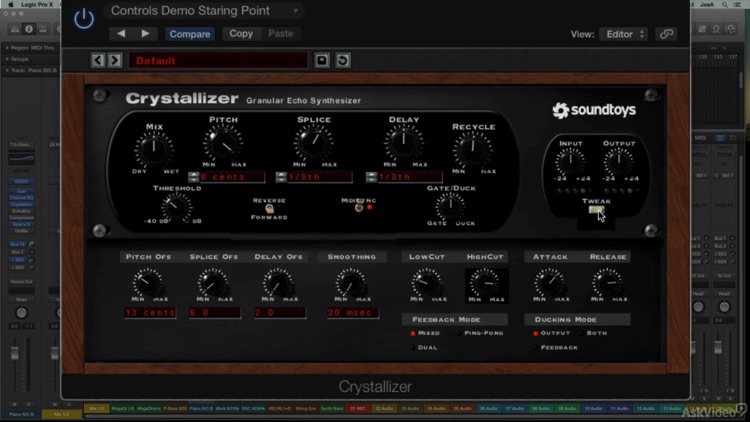Click the Delay value stepper arrows
750x422 pixels.
point(371,177)
